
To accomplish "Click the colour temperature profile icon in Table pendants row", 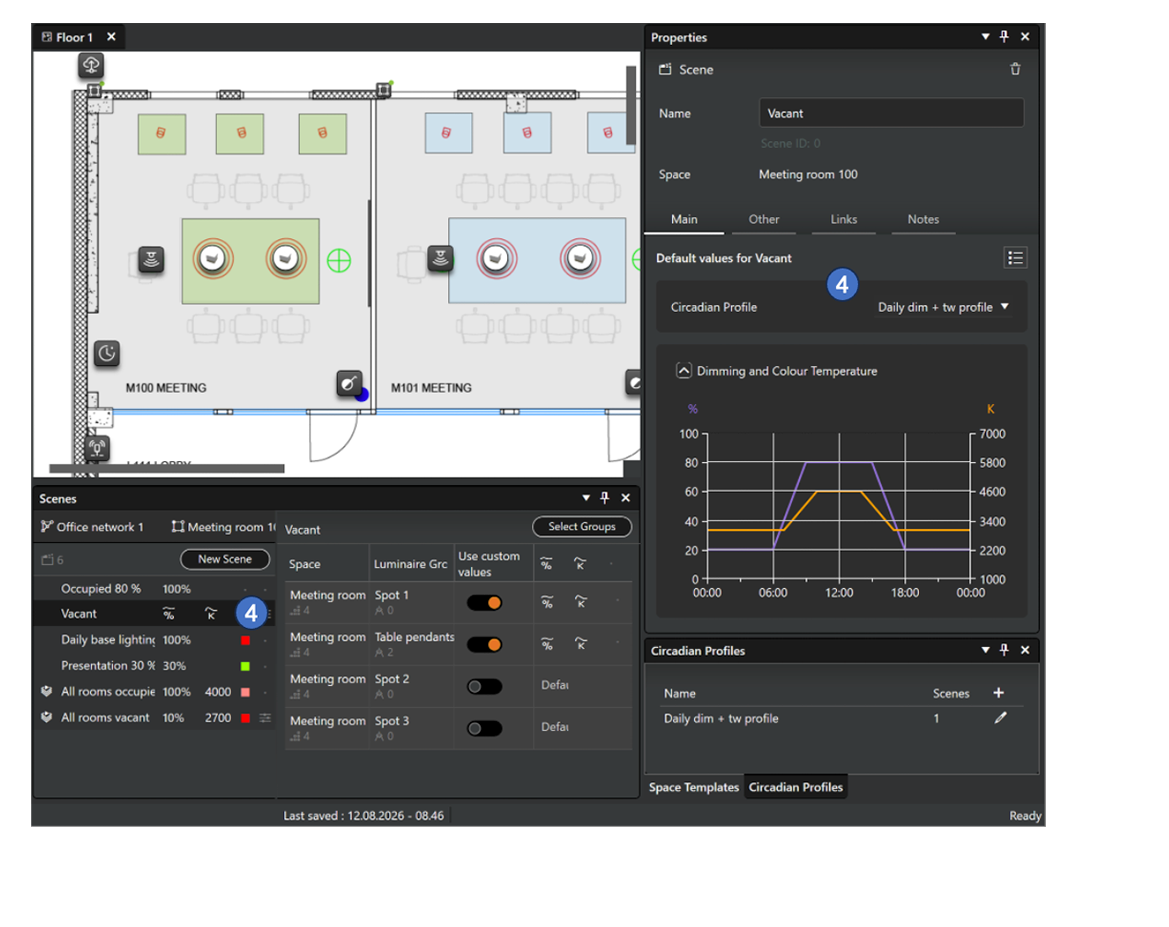I will pyautogui.click(x=581, y=643).
